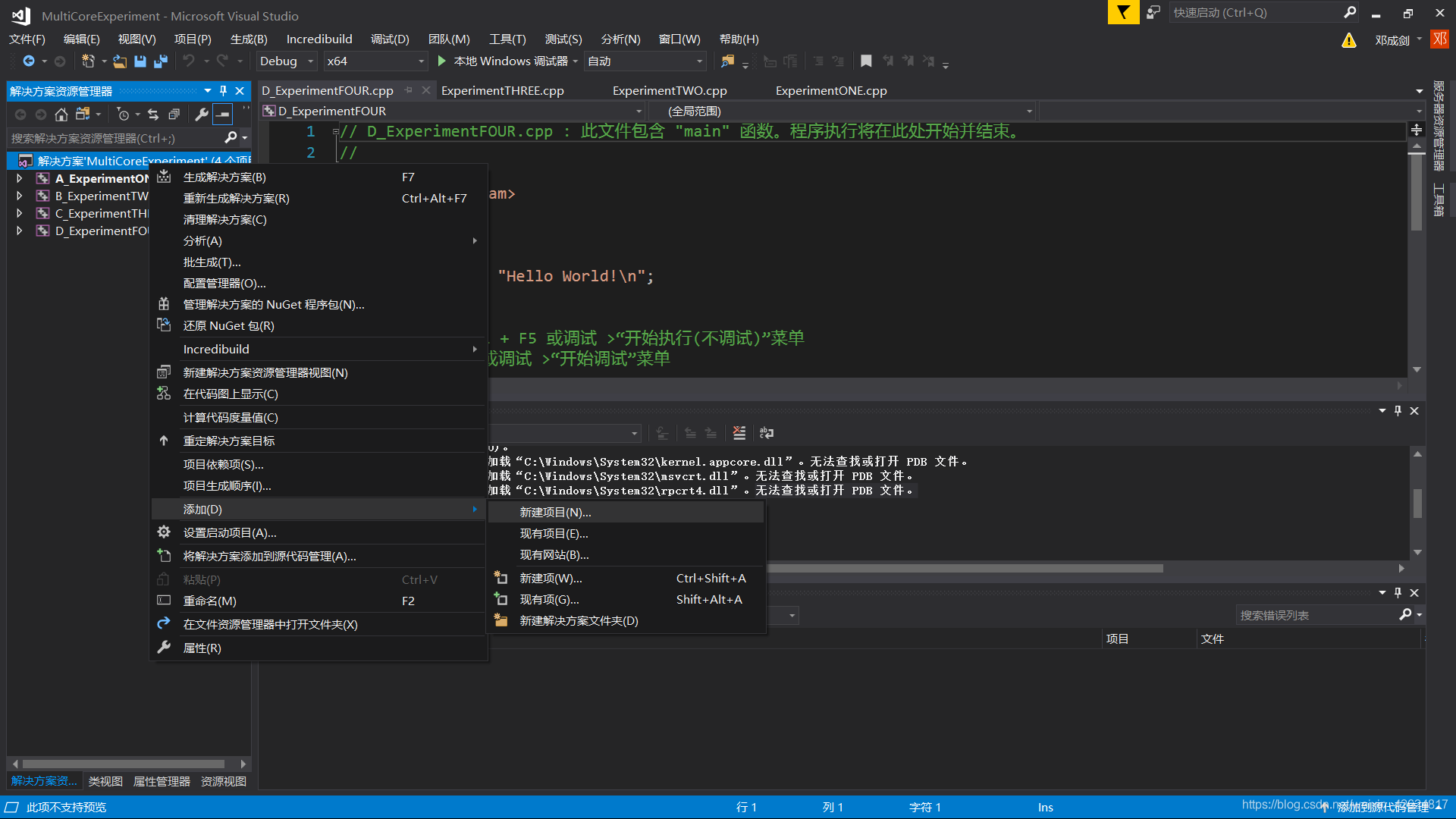Viewport: 1456px width, 819px height.
Task: Click the code editor vertical scrollbar thumb
Action: click(x=1416, y=191)
